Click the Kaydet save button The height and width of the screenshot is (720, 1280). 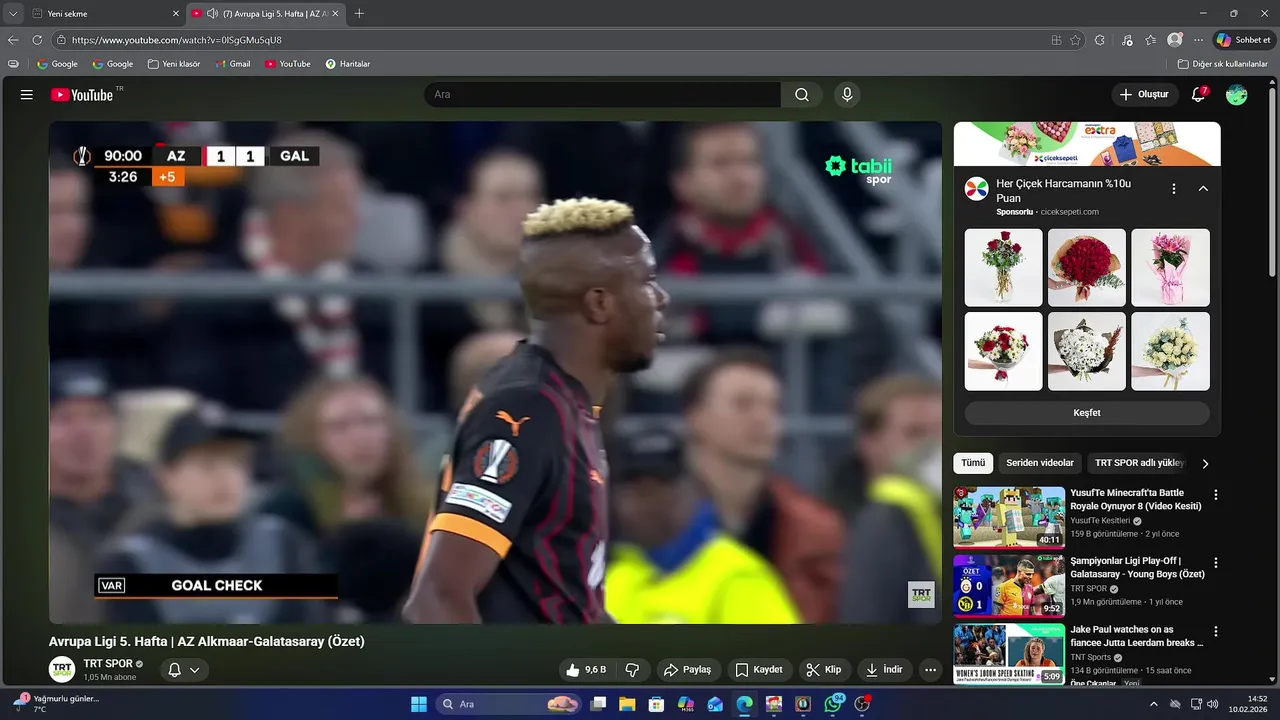tap(760, 670)
